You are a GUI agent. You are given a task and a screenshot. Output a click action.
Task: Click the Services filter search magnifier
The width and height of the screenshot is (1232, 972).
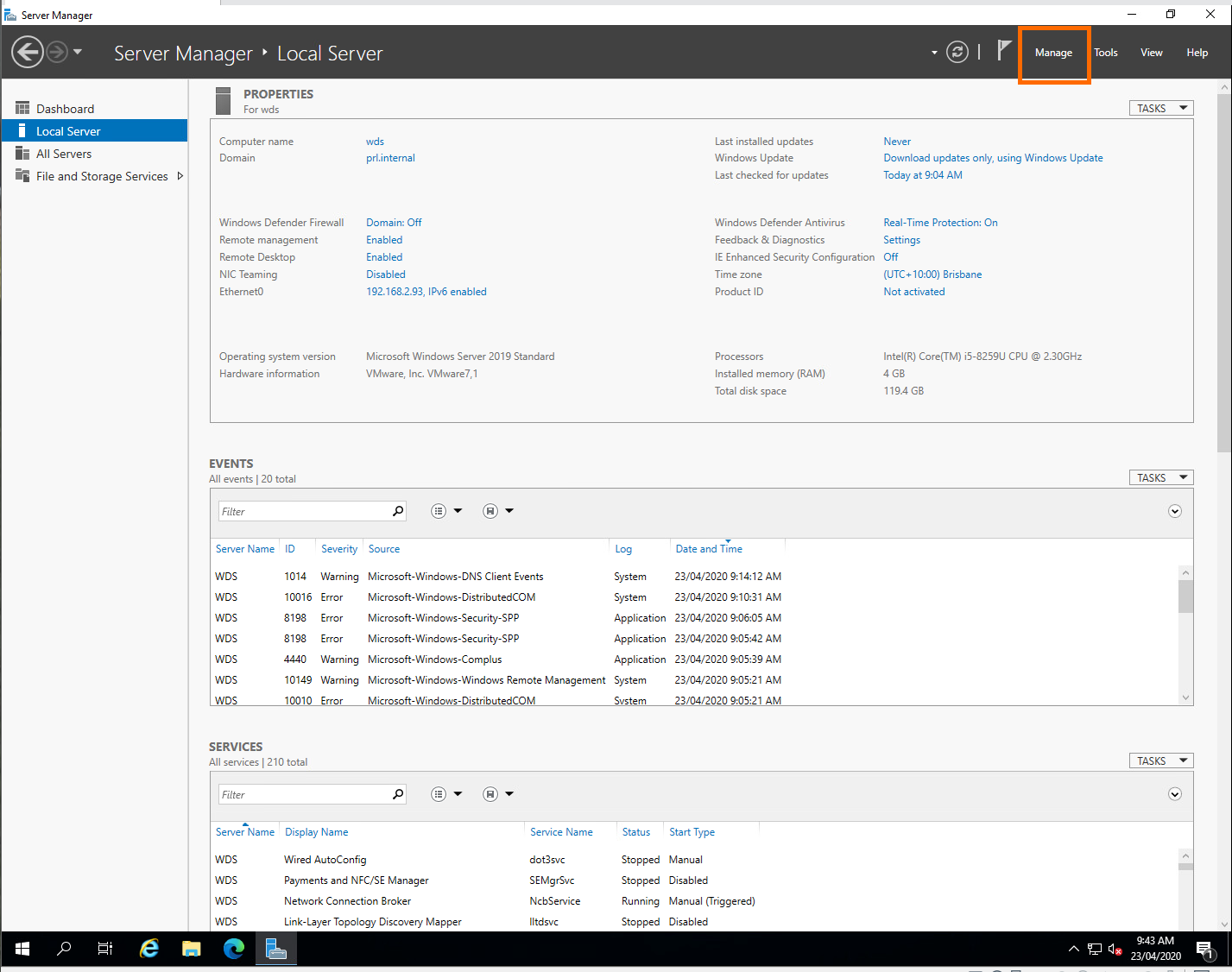[398, 794]
